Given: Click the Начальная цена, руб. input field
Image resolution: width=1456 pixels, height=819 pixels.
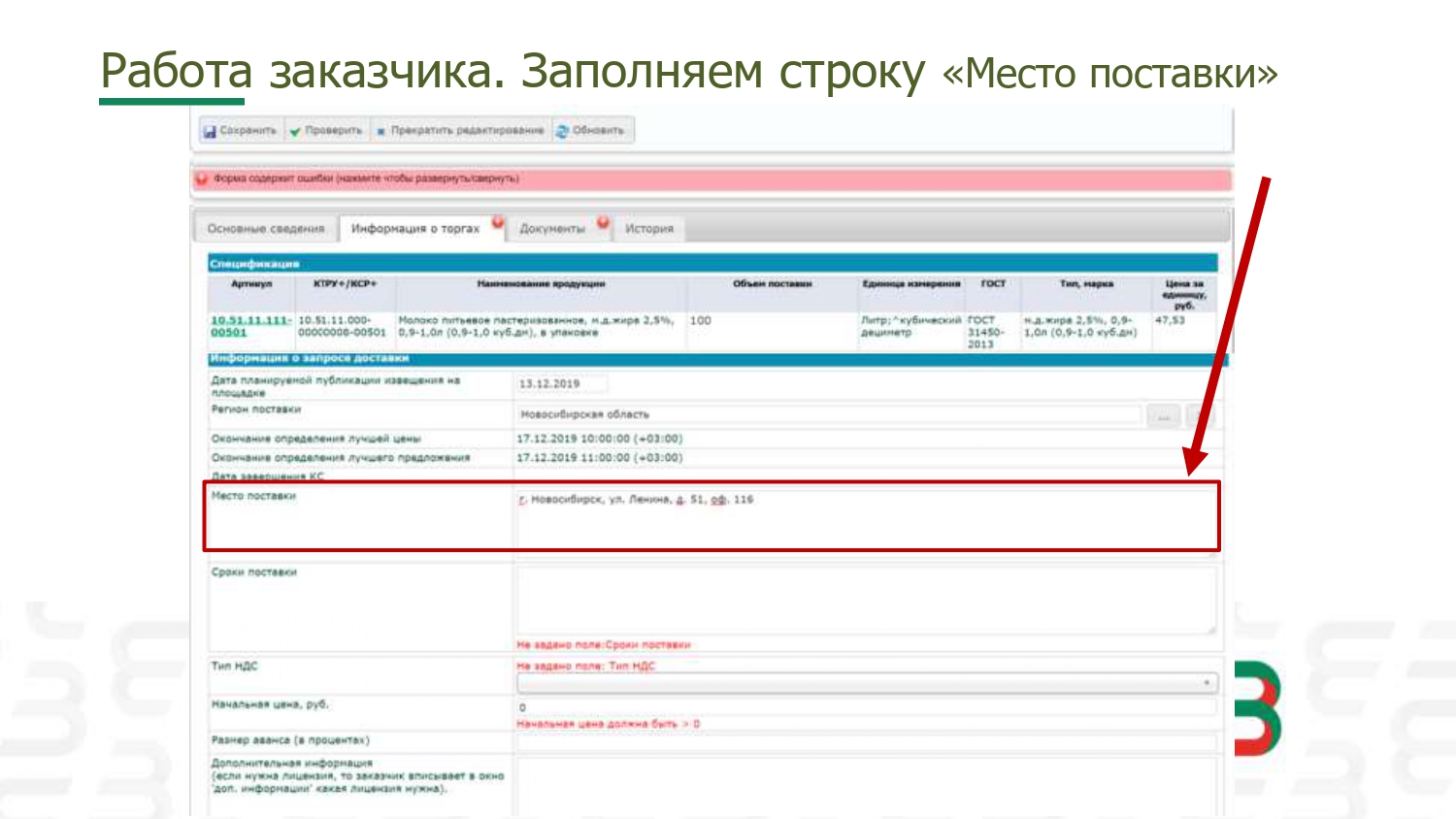Looking at the screenshot, I should coord(864,707).
